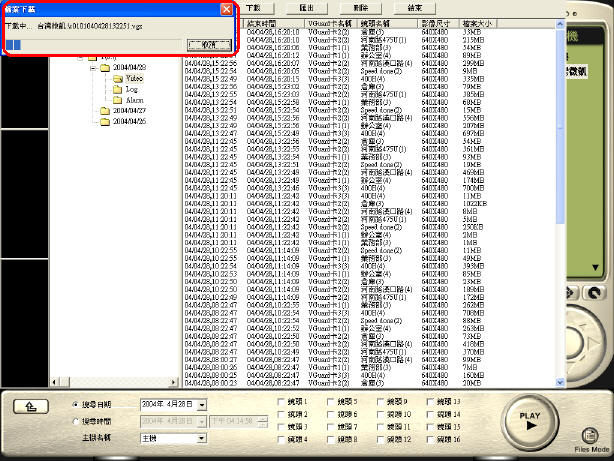This screenshot has height=461, width=614.
Task: Check the 鏡頭 4 checkbox
Action: tap(281, 440)
